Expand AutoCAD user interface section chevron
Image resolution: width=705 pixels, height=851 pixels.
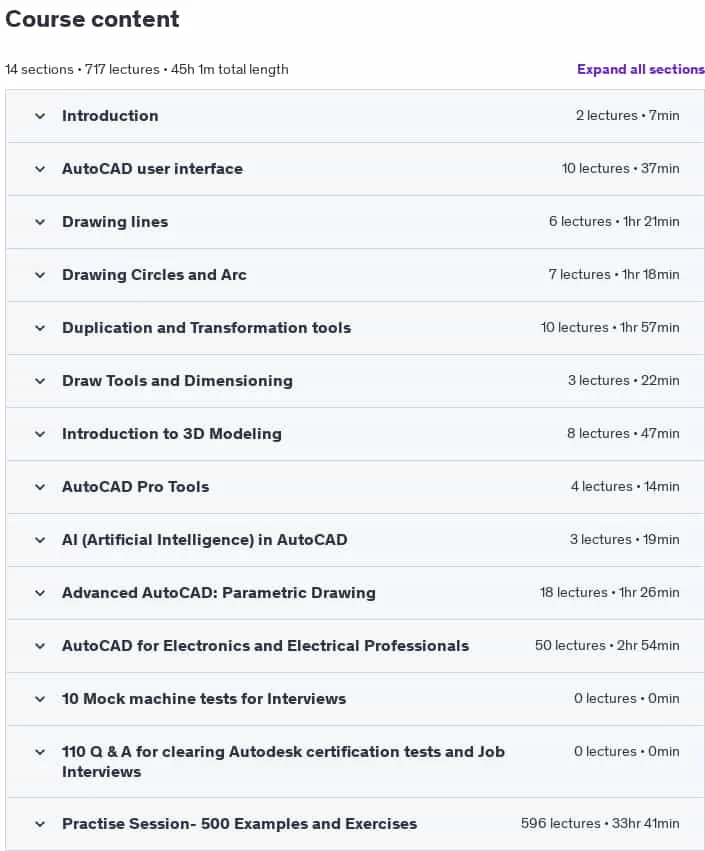(x=40, y=169)
